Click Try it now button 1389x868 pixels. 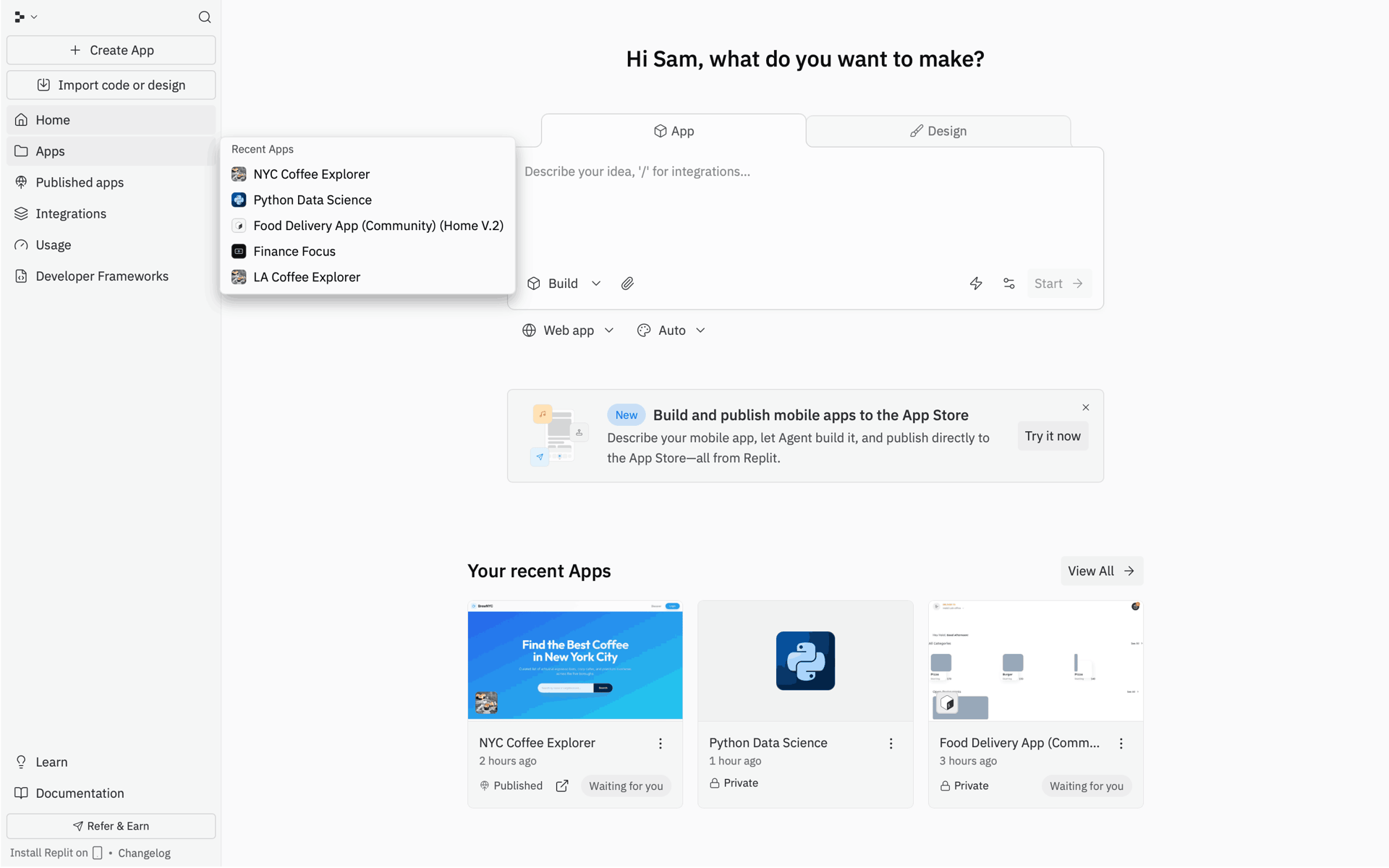click(1053, 436)
